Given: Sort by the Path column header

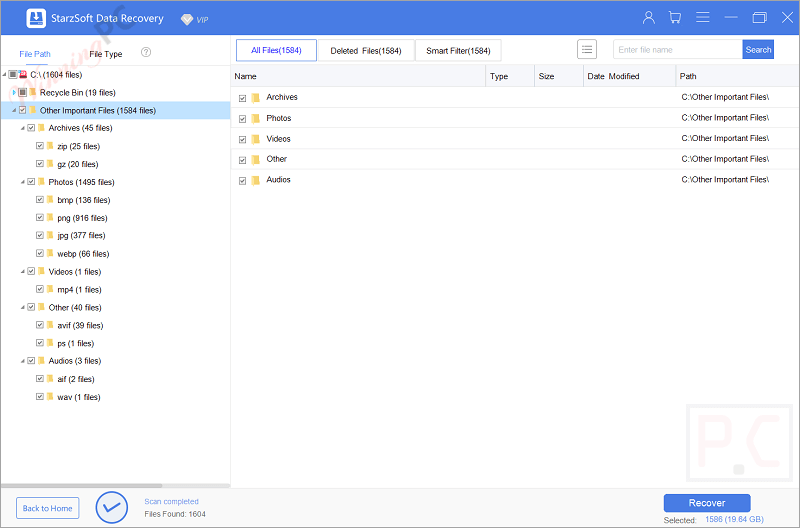Looking at the screenshot, I should 737,76.
